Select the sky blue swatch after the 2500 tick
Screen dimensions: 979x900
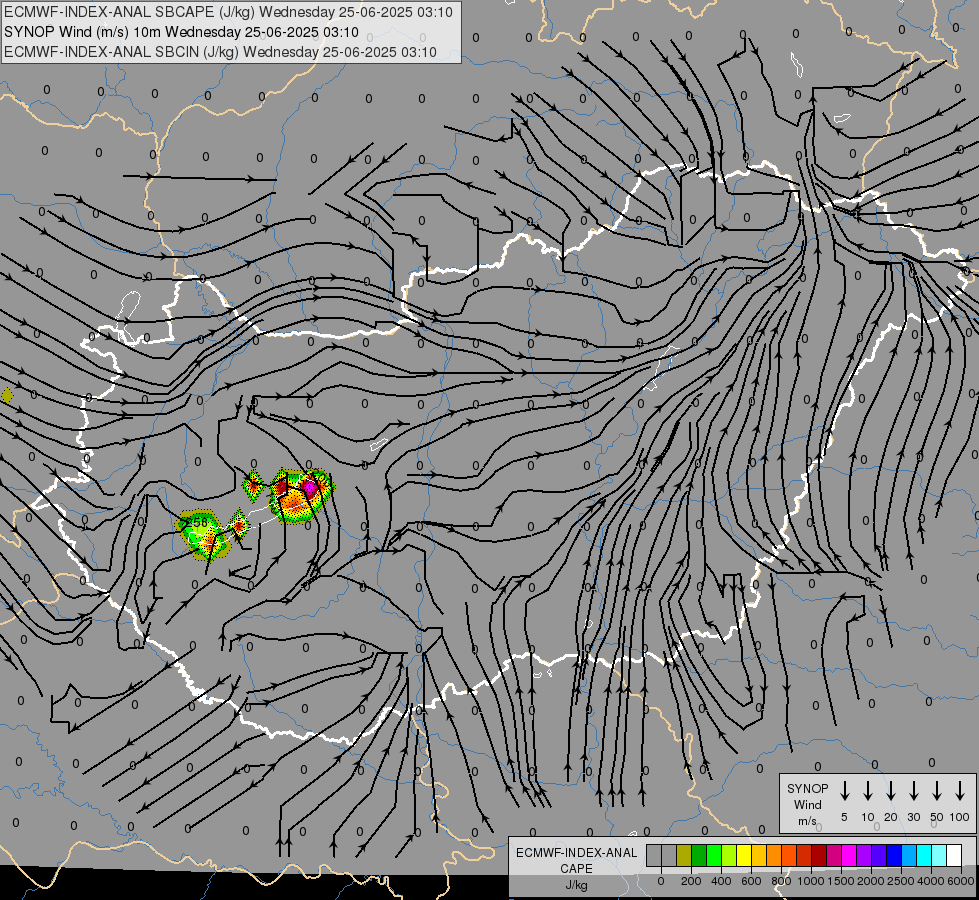coord(910,855)
